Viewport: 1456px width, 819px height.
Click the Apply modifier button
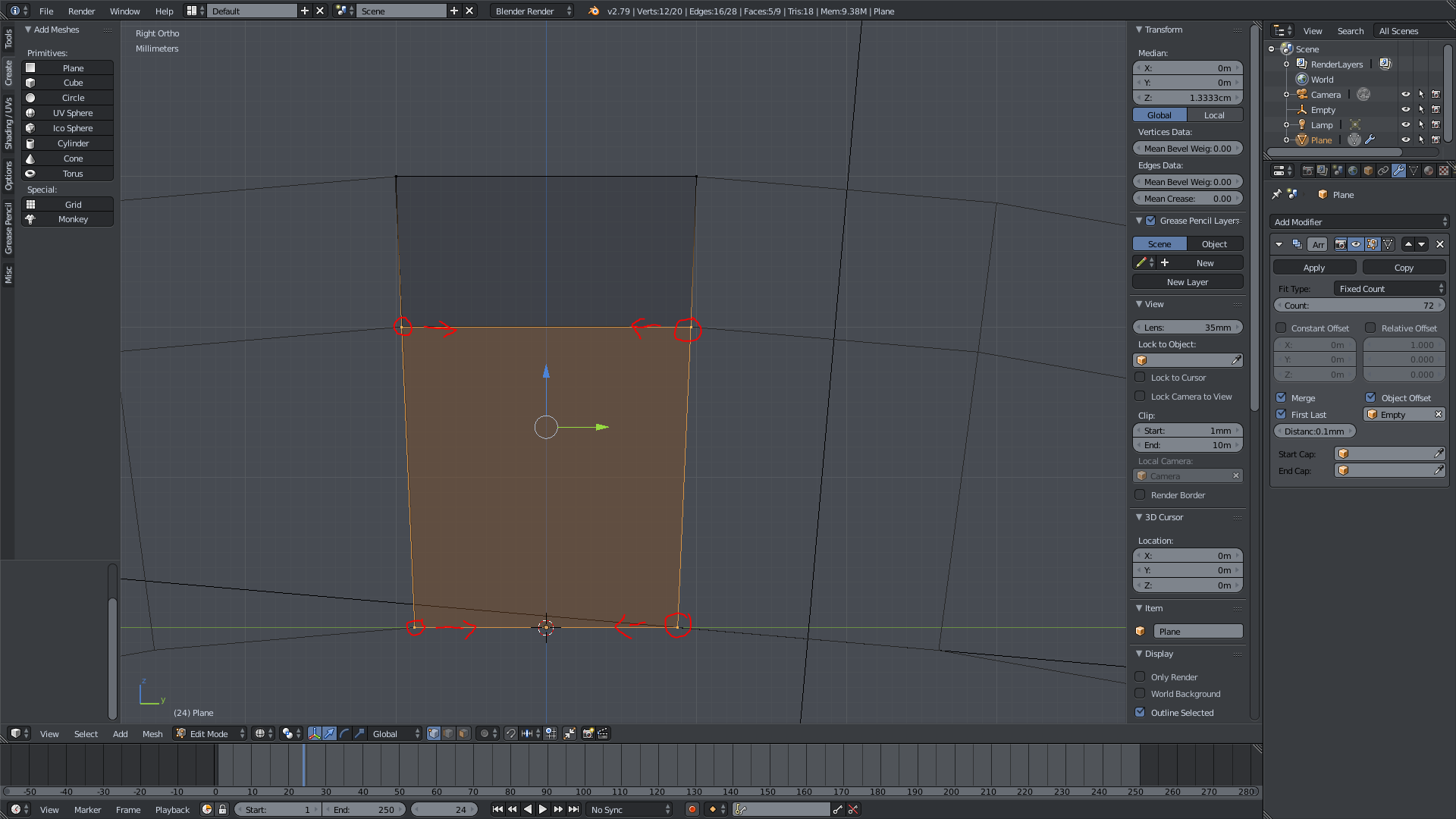[1314, 267]
